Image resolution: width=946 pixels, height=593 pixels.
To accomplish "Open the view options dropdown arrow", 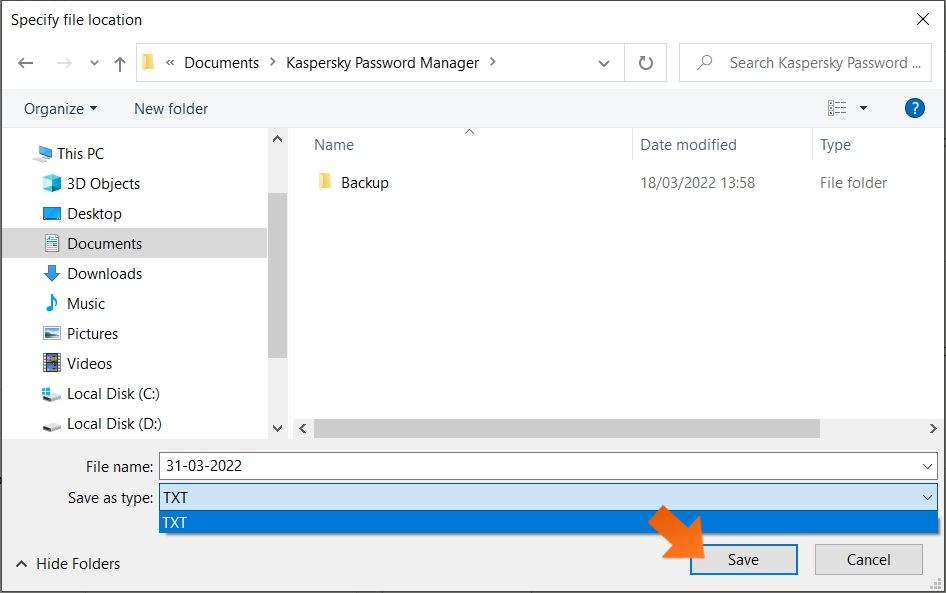I will coord(863,108).
